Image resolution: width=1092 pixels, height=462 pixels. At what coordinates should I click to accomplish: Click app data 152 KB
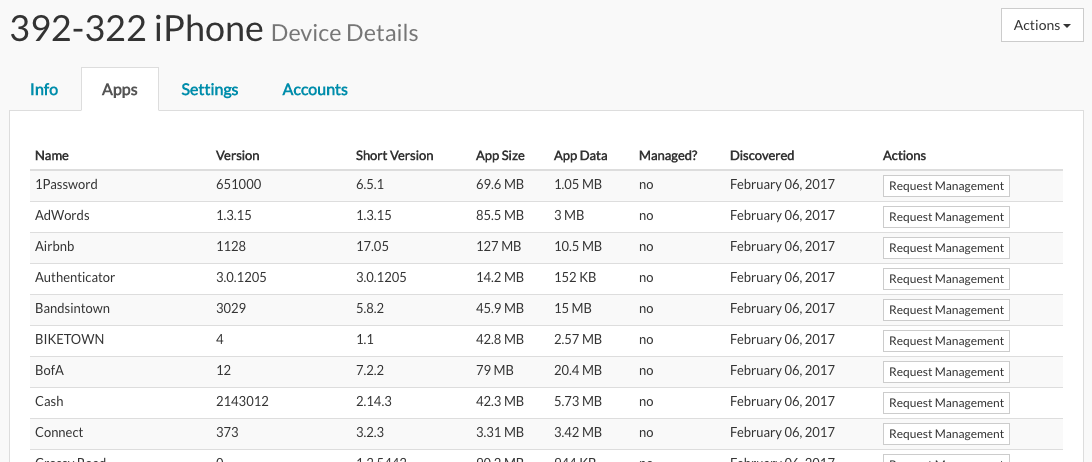coord(575,277)
